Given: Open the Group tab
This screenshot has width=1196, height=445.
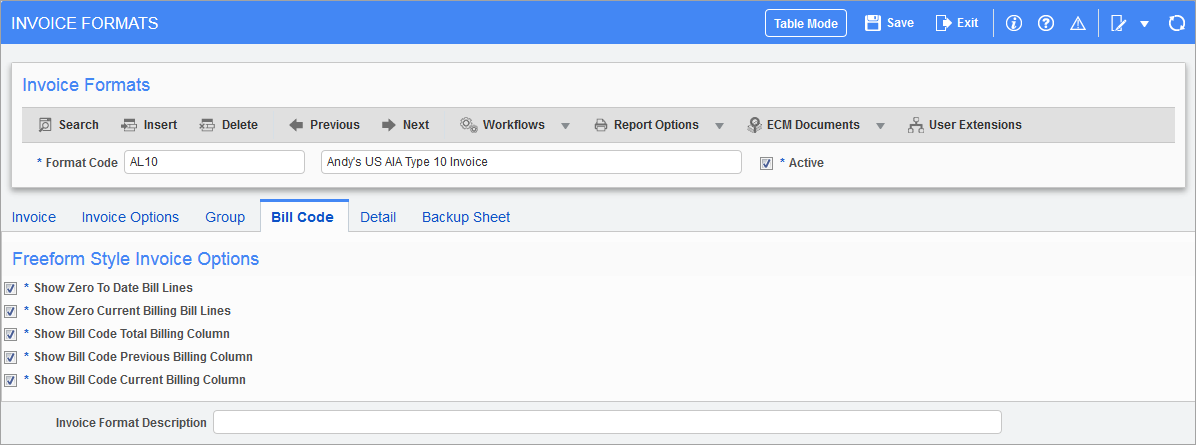Looking at the screenshot, I should (x=225, y=217).
